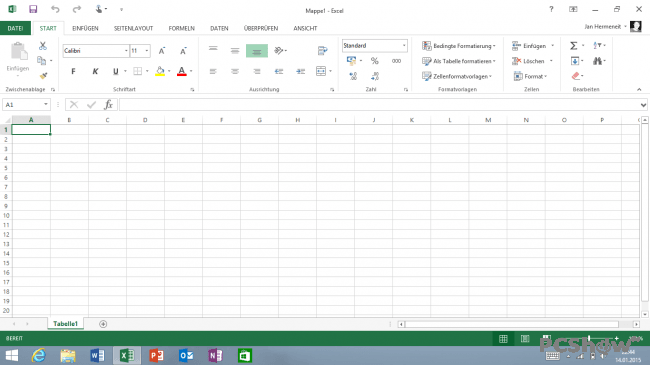
Task: Undo the last action
Action: click(x=55, y=9)
